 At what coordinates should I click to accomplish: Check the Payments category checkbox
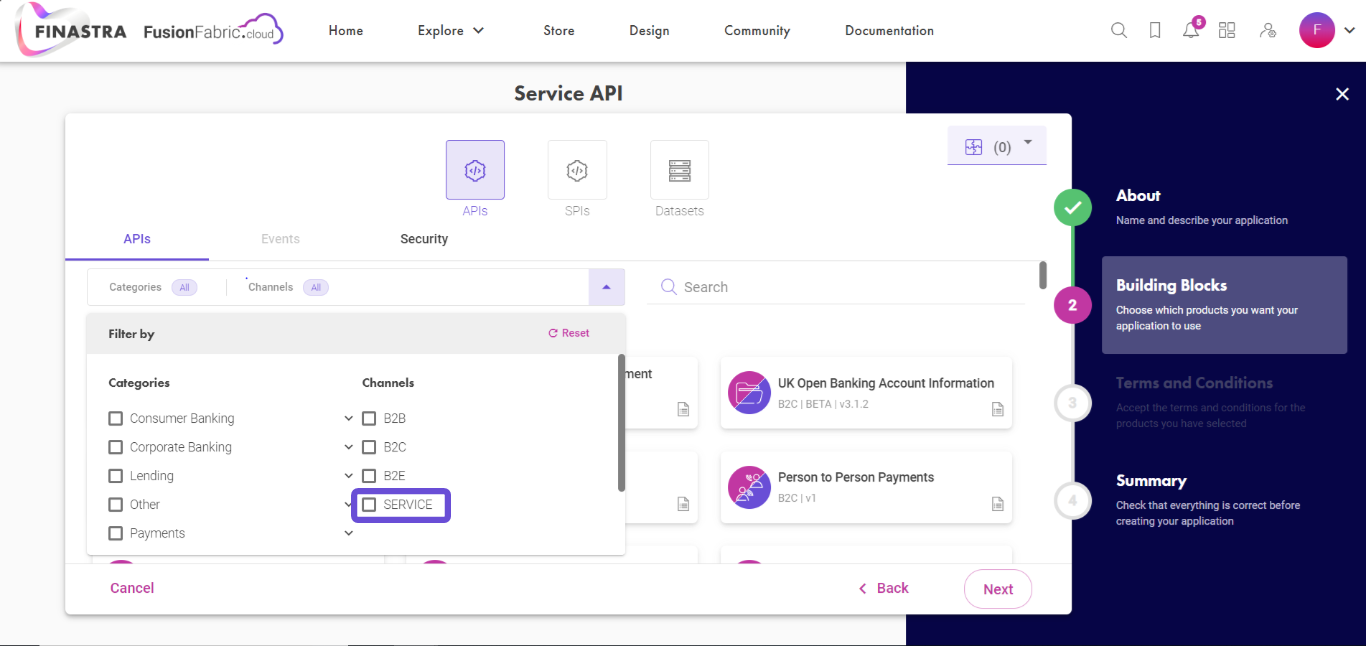(x=116, y=533)
